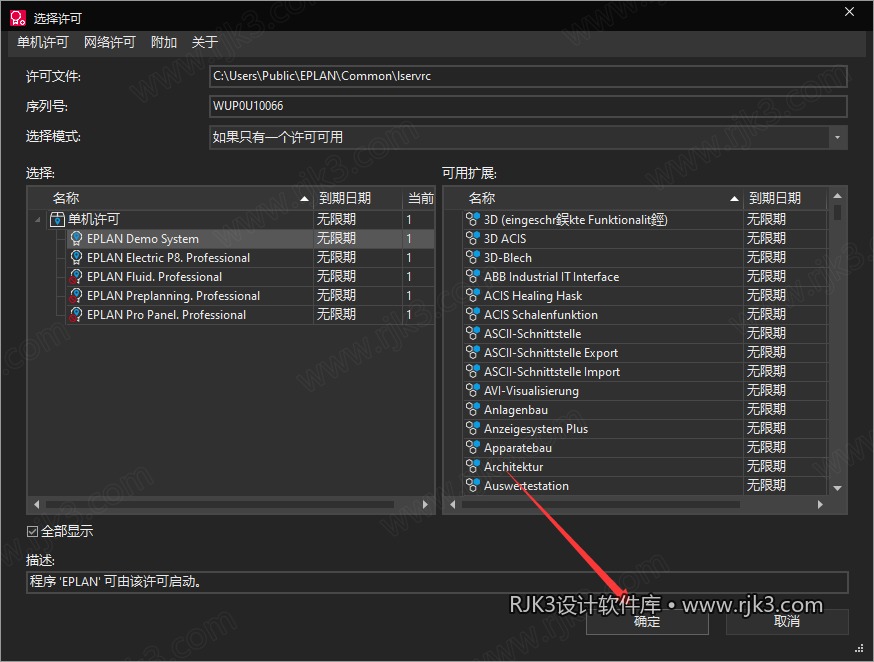Click the extensions vertical scrollbar thumb
The width and height of the screenshot is (874, 662).
(x=837, y=213)
